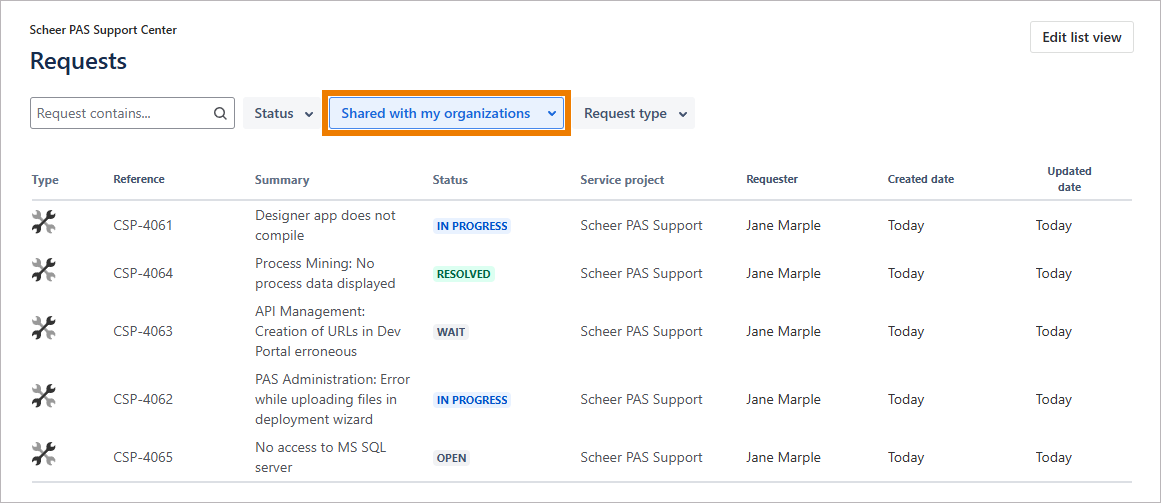The image size is (1161, 503).
Task: Focus the Request contains search field
Action: (122, 114)
